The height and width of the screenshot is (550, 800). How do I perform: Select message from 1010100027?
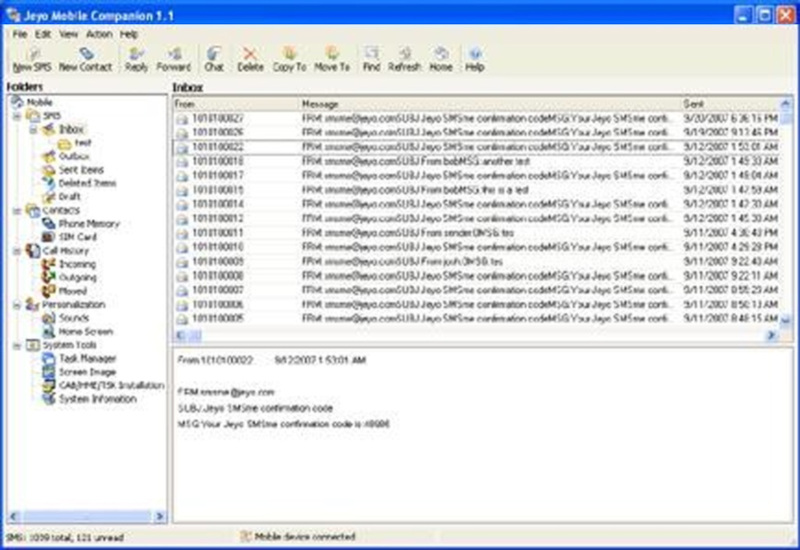[477, 118]
